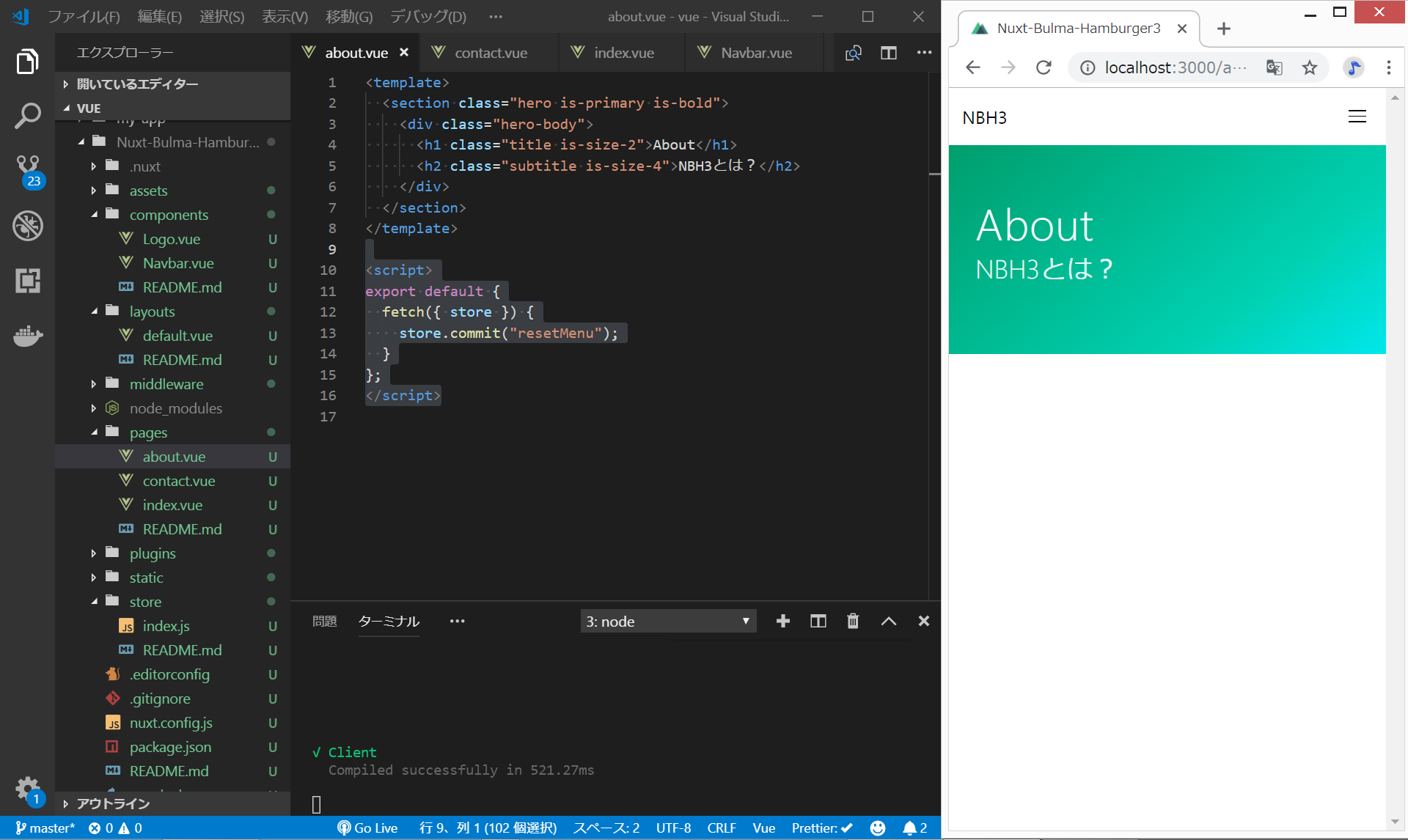This screenshot has width=1408, height=840.
Task: Click the errors and warnings count
Action: [115, 828]
